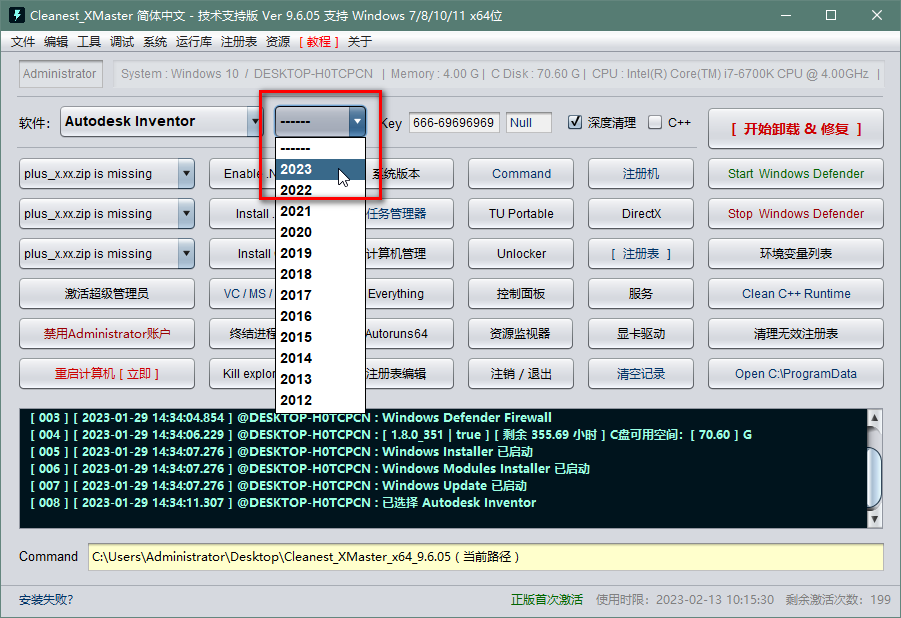The height and width of the screenshot is (618, 901).
Task: Expand the third plus_x.xx.zip dropdown
Action: pyautogui.click(x=186, y=254)
